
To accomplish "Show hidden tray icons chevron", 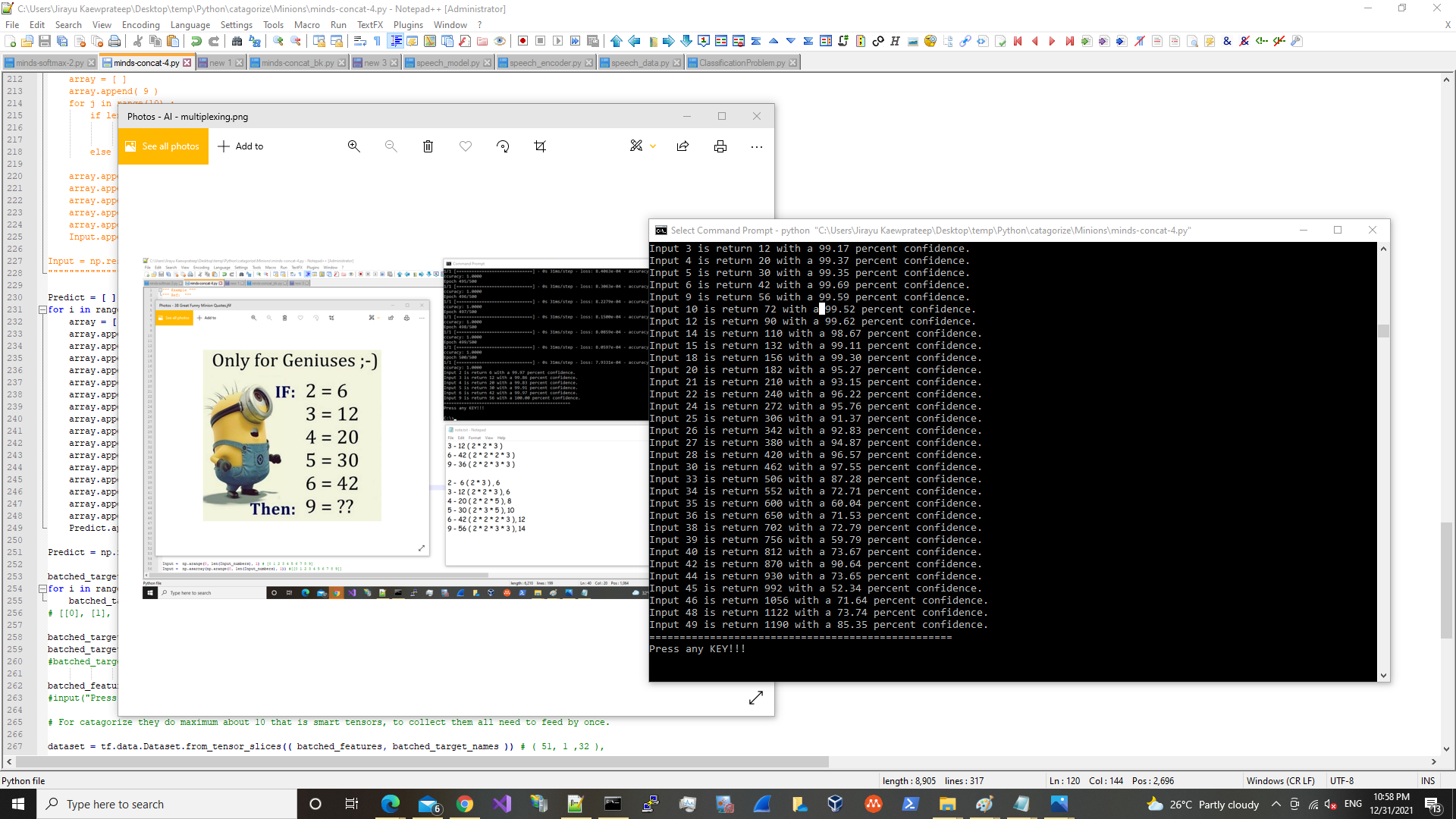I will [x=1276, y=804].
